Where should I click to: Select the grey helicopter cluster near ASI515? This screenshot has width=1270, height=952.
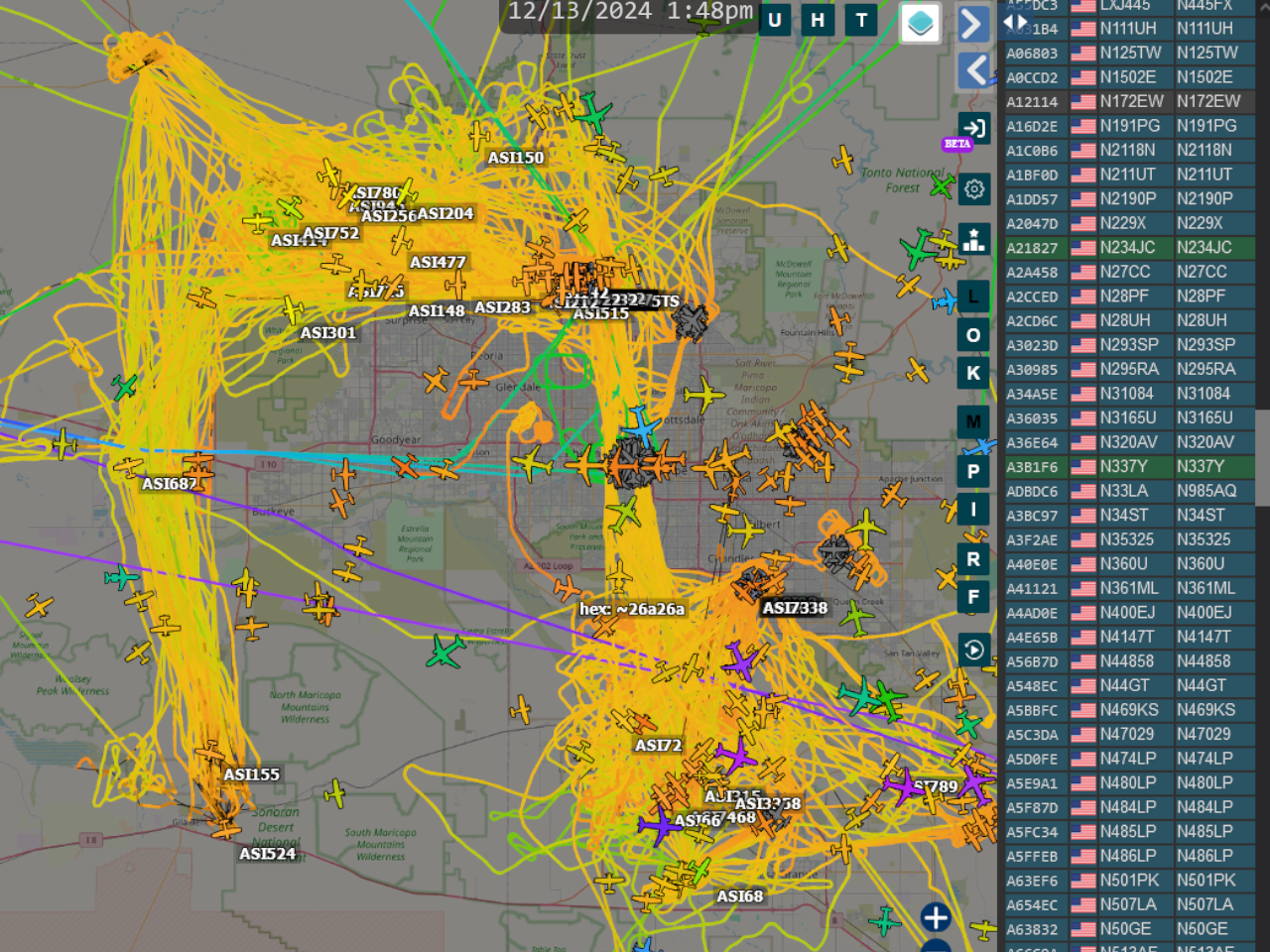[x=692, y=321]
